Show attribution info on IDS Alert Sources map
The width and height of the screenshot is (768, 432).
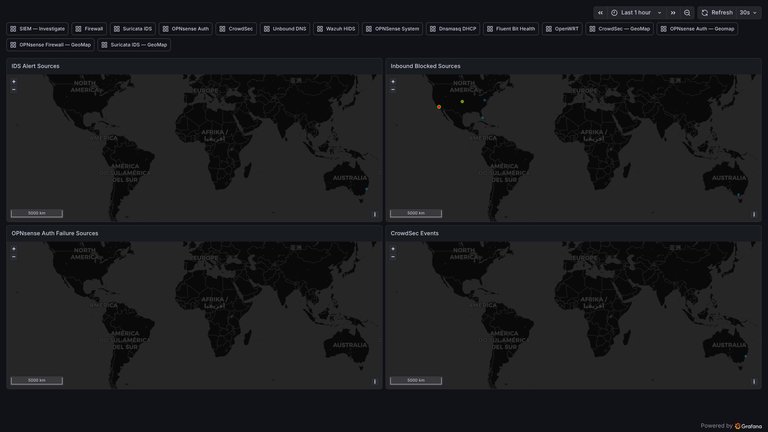pyautogui.click(x=375, y=214)
